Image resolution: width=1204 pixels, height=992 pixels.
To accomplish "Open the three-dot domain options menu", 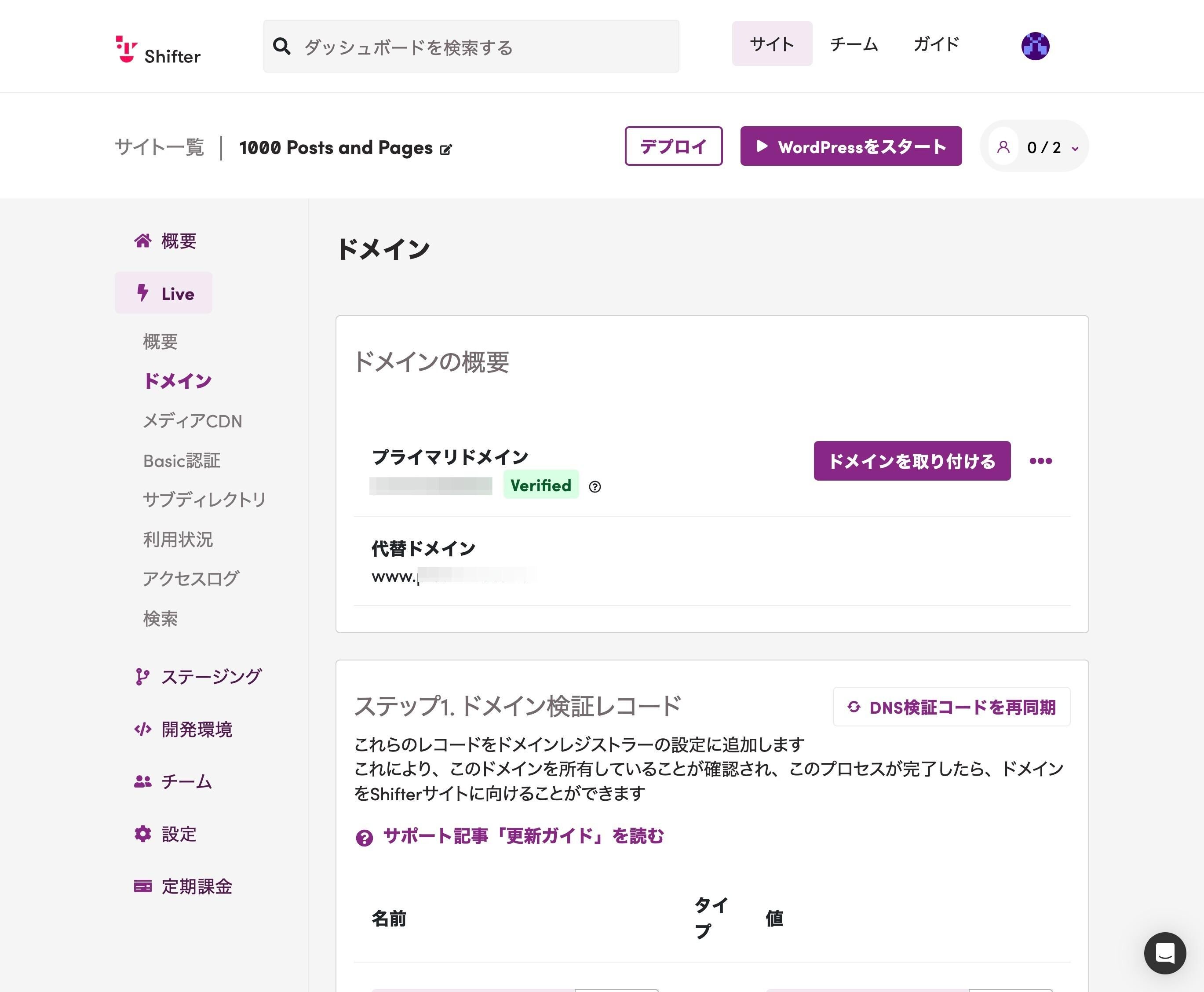I will pos(1040,460).
